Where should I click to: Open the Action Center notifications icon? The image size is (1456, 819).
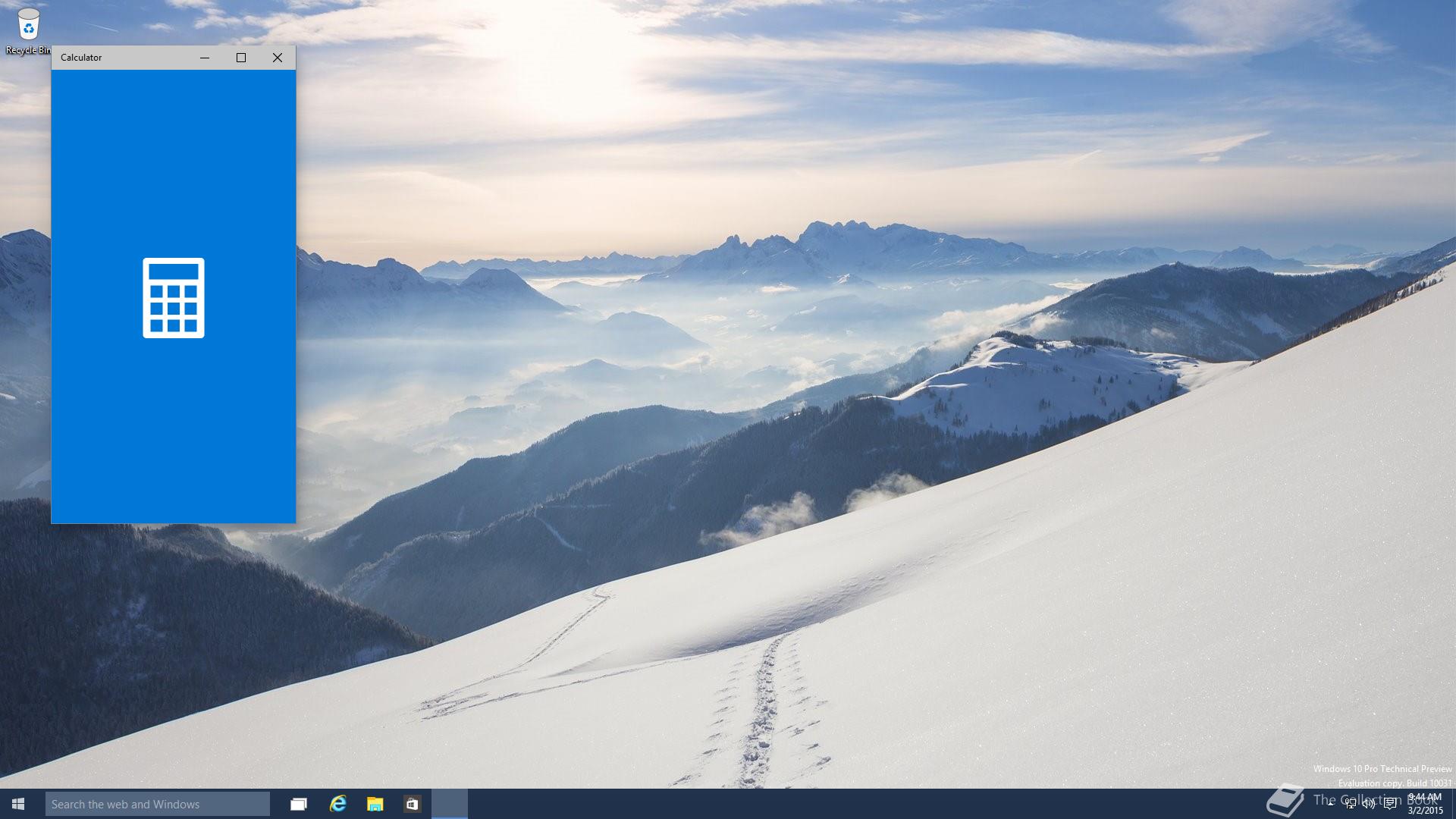pyautogui.click(x=1389, y=804)
